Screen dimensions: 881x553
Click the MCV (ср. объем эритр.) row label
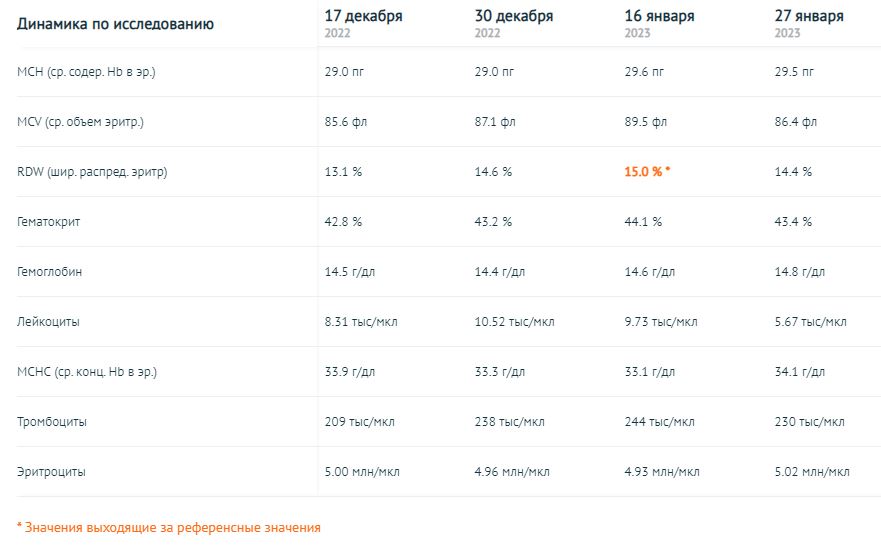tap(81, 122)
